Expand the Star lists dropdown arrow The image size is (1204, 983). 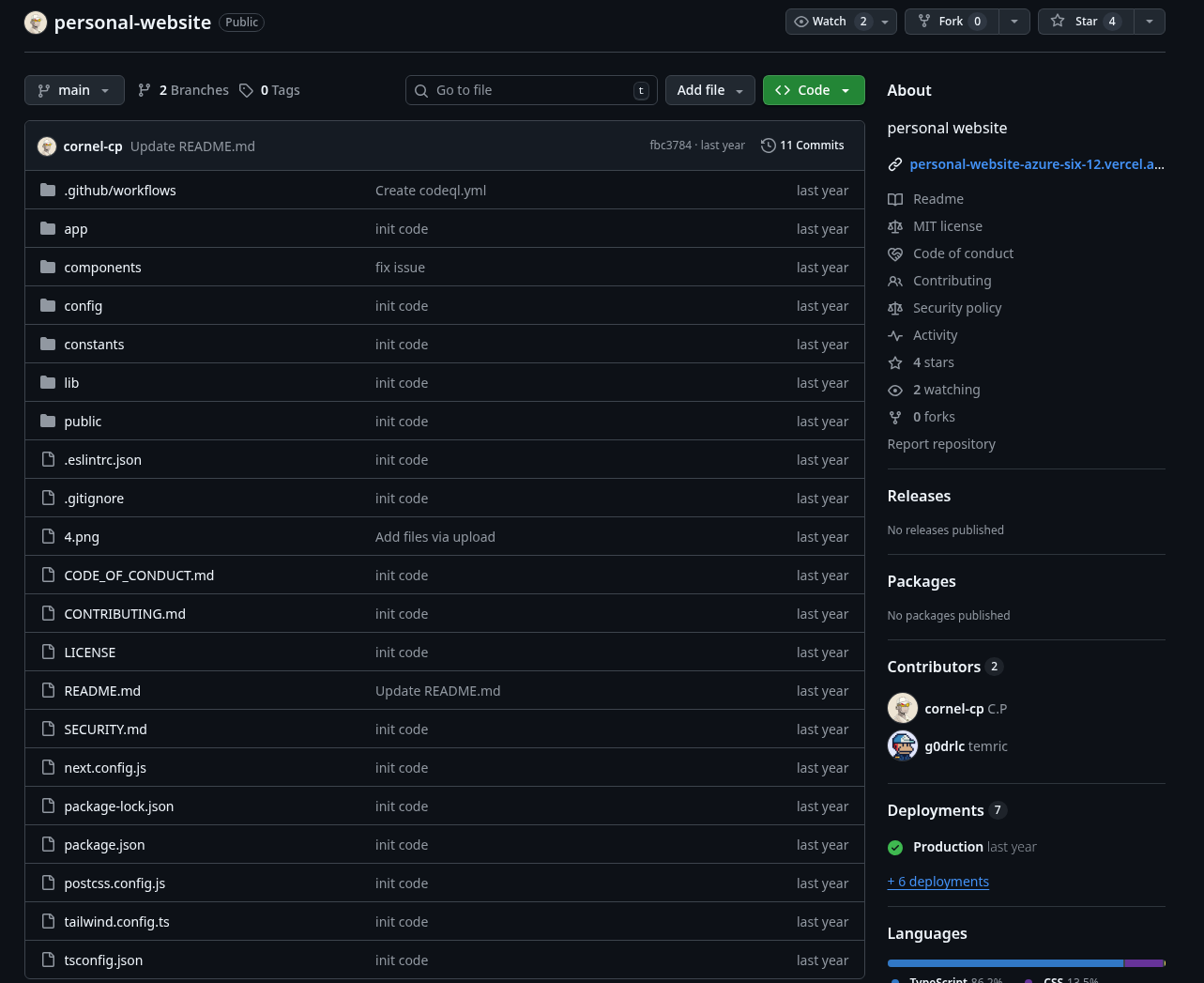point(1150,22)
